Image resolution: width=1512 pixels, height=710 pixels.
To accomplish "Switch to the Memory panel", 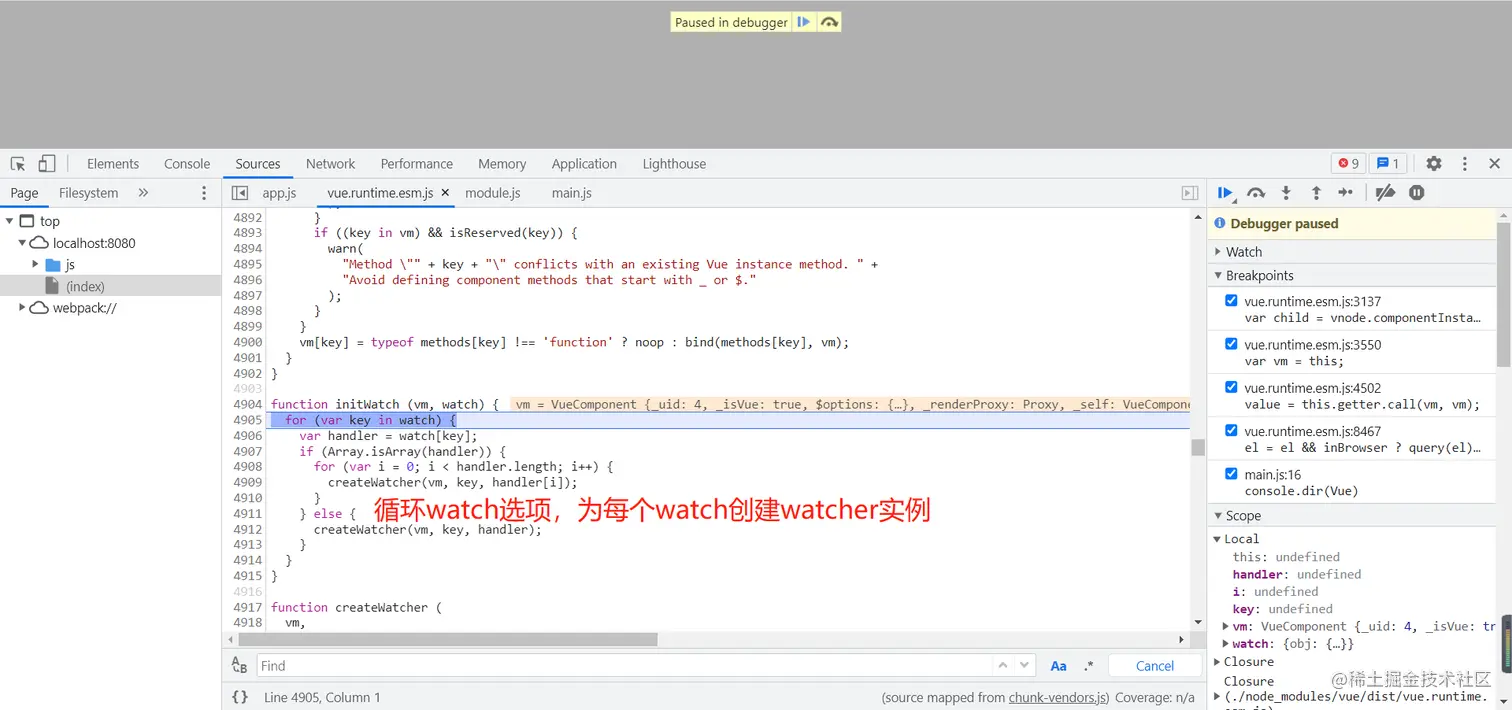I will coord(502,164).
